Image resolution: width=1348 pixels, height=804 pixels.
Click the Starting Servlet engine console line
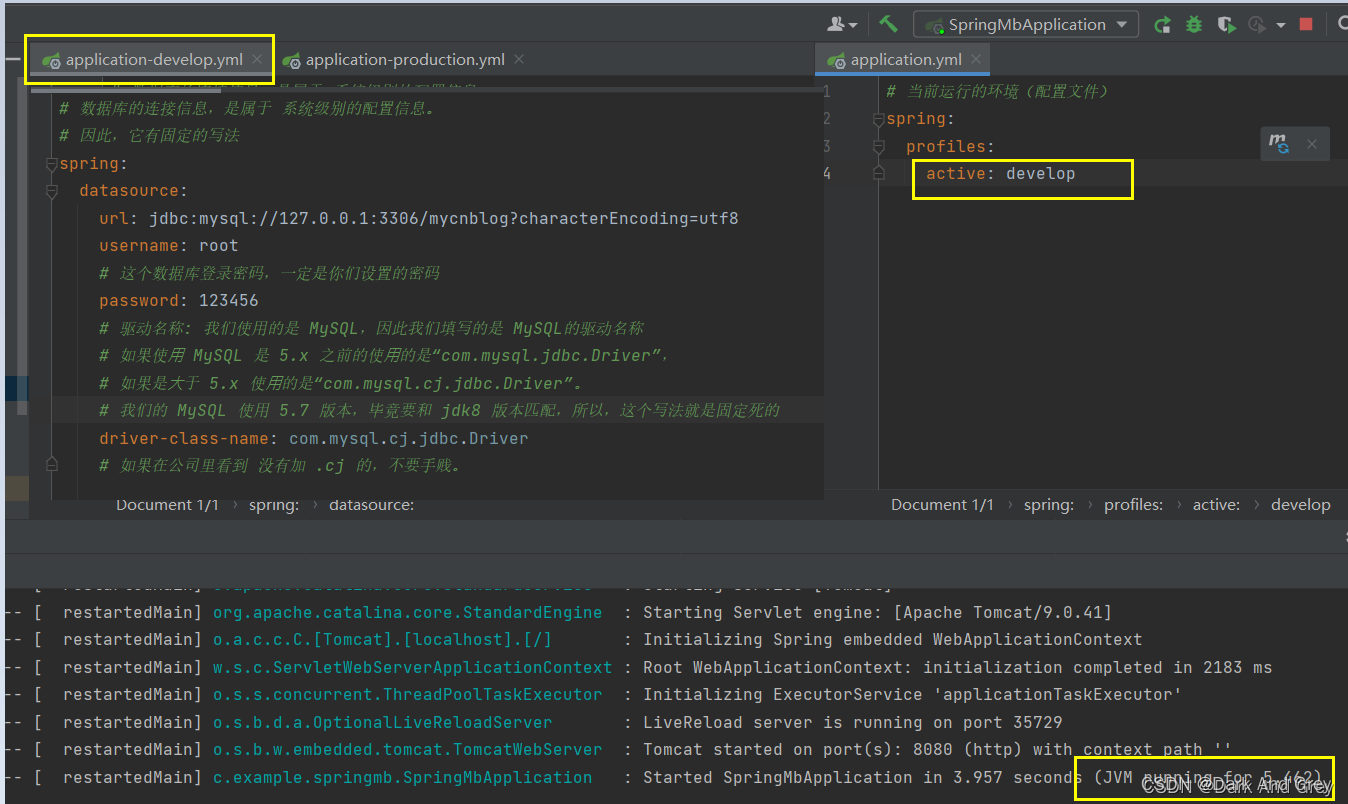(x=877, y=612)
